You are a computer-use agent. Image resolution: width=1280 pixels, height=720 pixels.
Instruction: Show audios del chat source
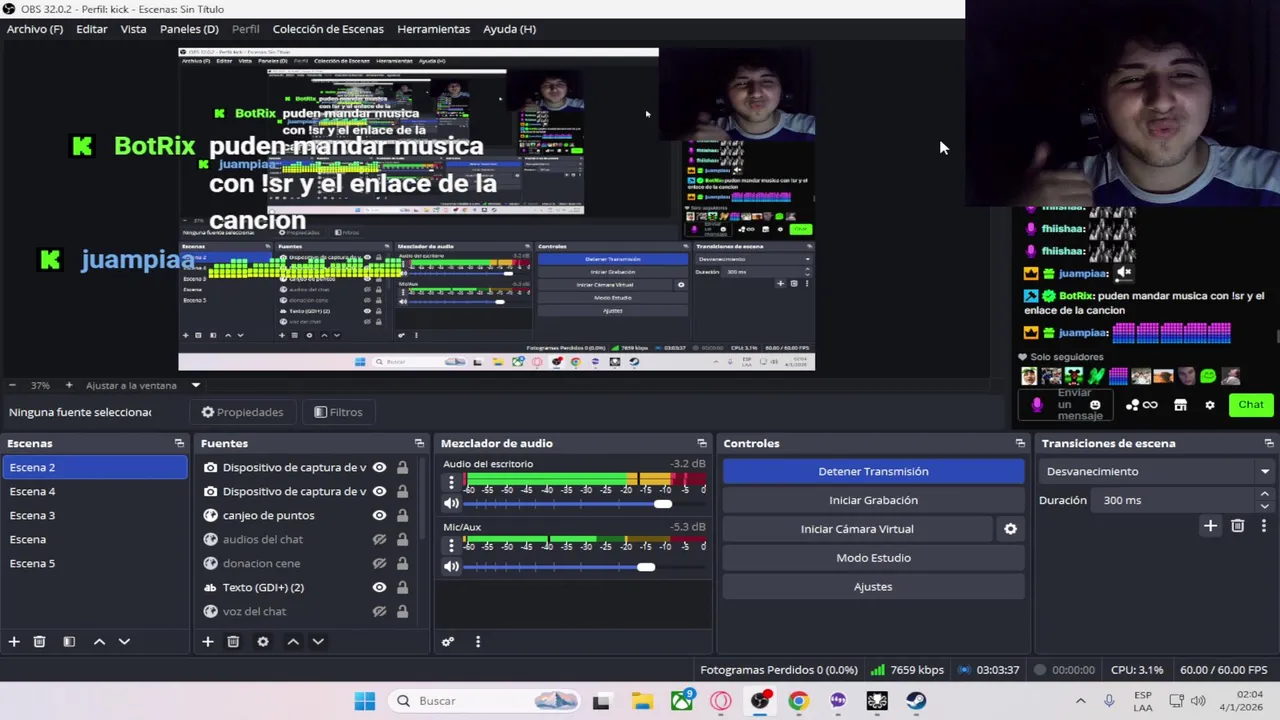pyautogui.click(x=379, y=539)
